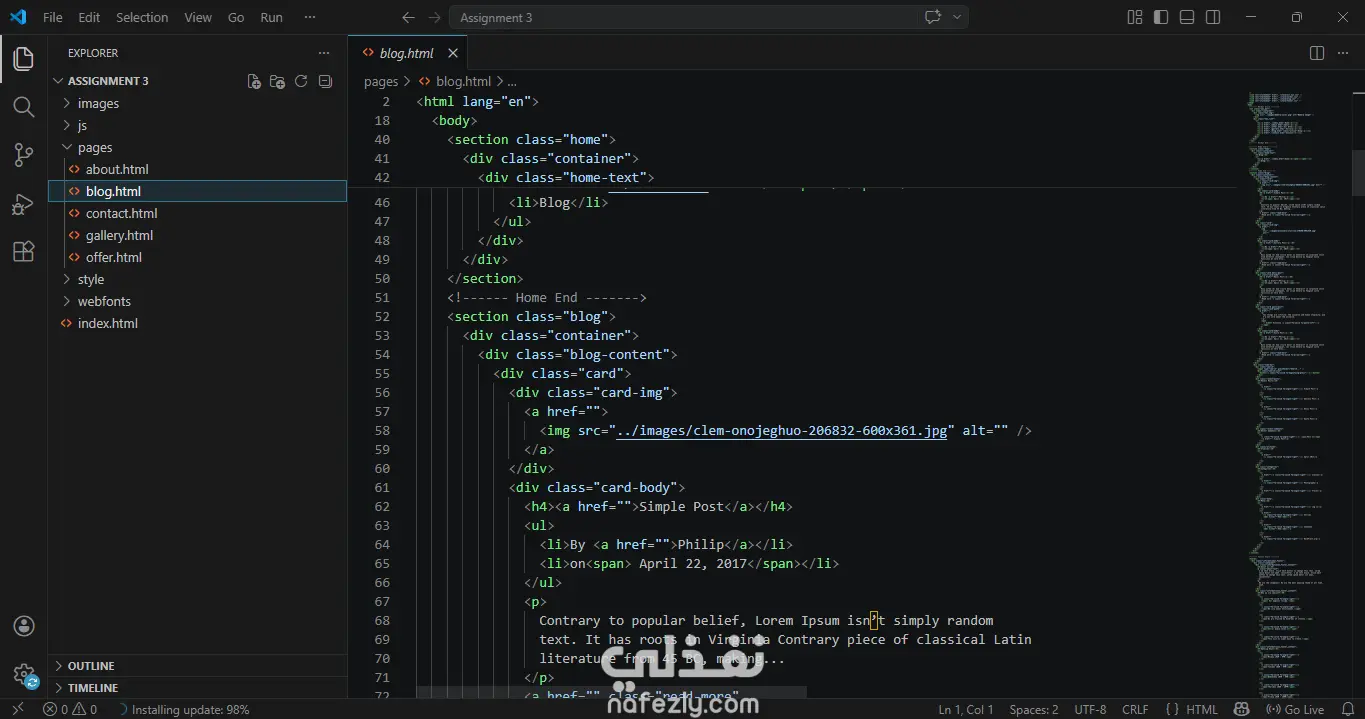1365x719 pixels.
Task: Select the blog.html editor tab
Action: pos(407,53)
